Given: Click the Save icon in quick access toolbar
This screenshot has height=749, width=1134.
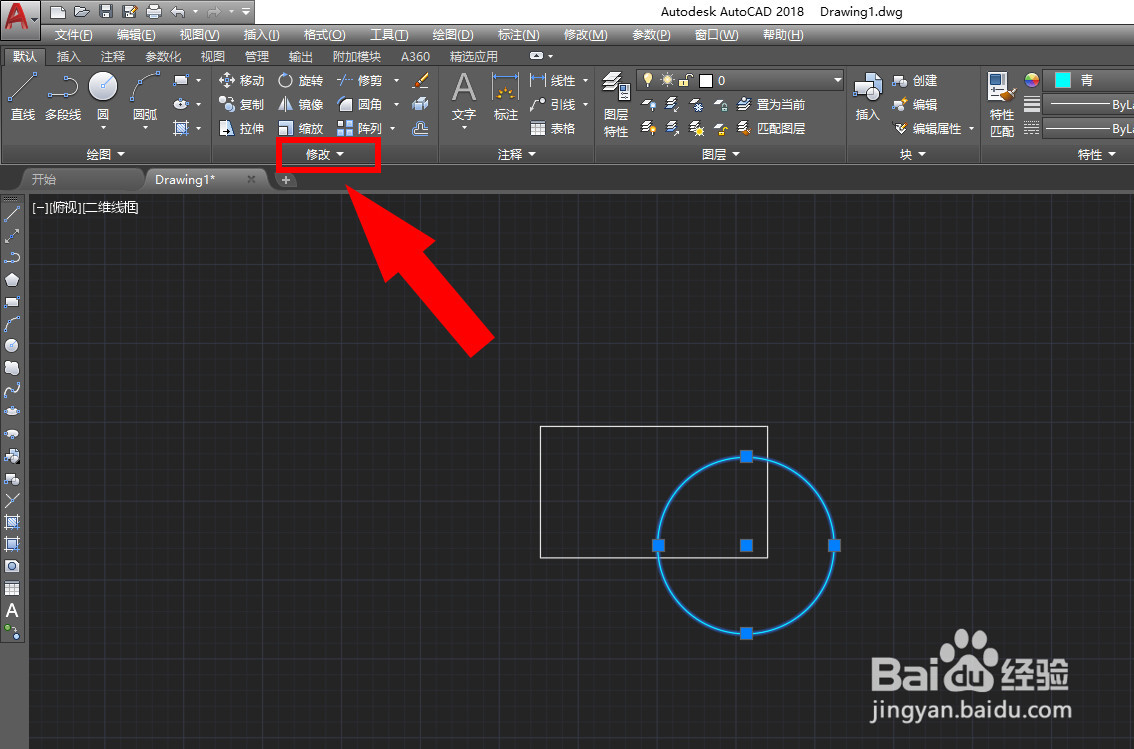Looking at the screenshot, I should [106, 12].
